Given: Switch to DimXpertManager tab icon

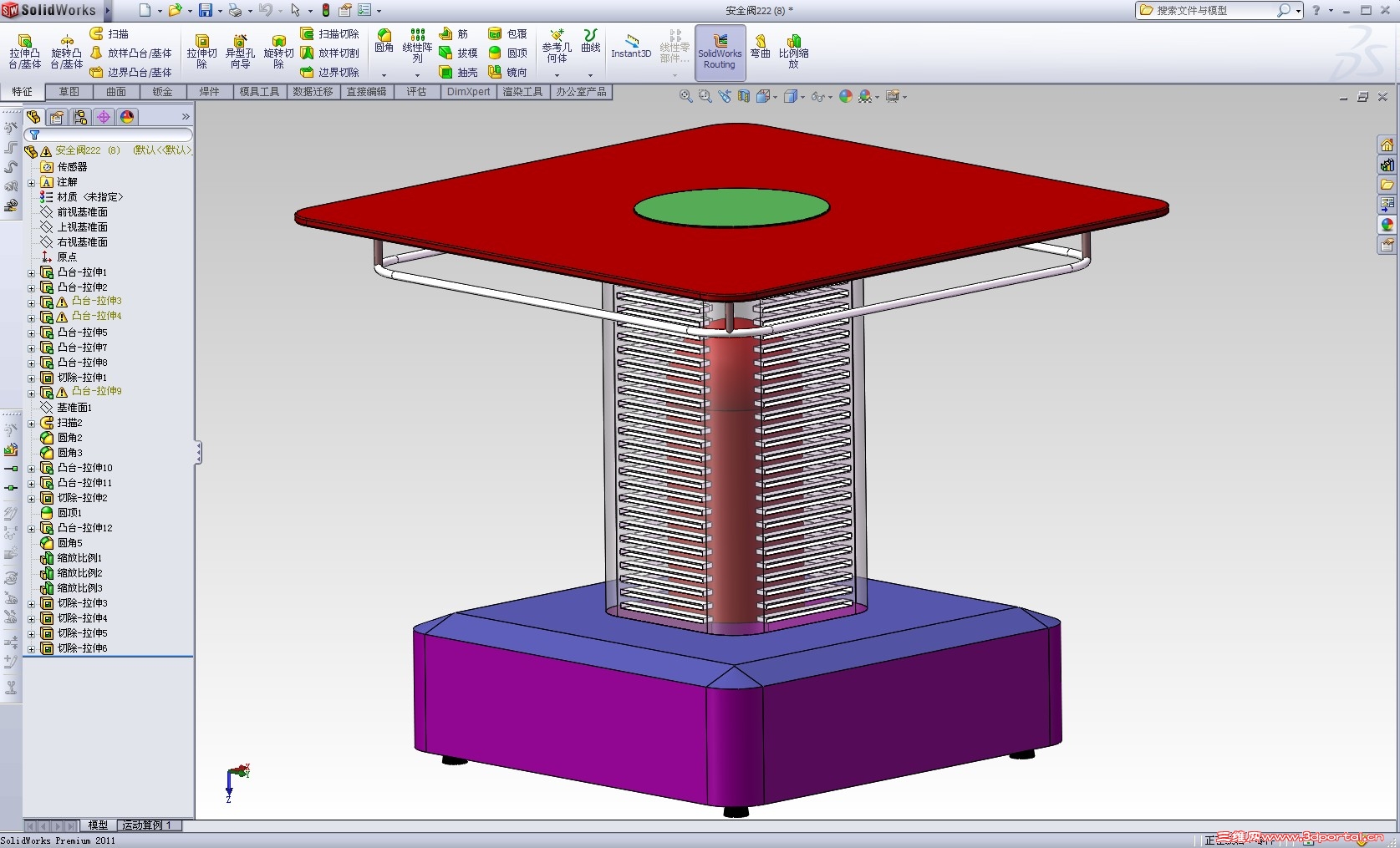Looking at the screenshot, I should point(104,117).
